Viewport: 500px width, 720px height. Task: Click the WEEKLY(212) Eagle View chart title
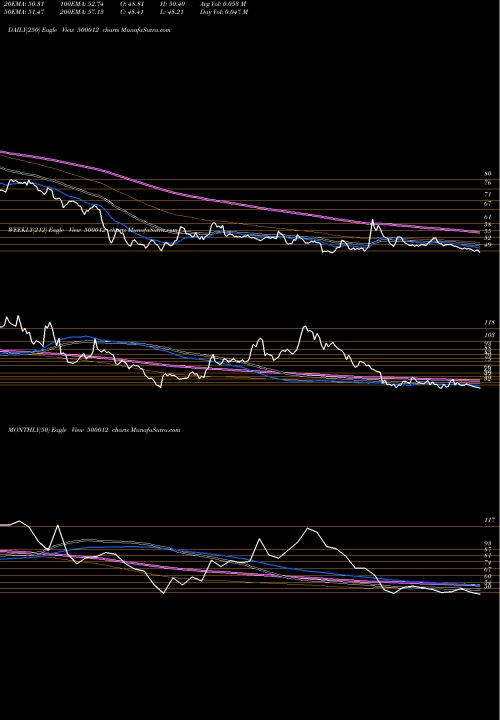point(92,231)
